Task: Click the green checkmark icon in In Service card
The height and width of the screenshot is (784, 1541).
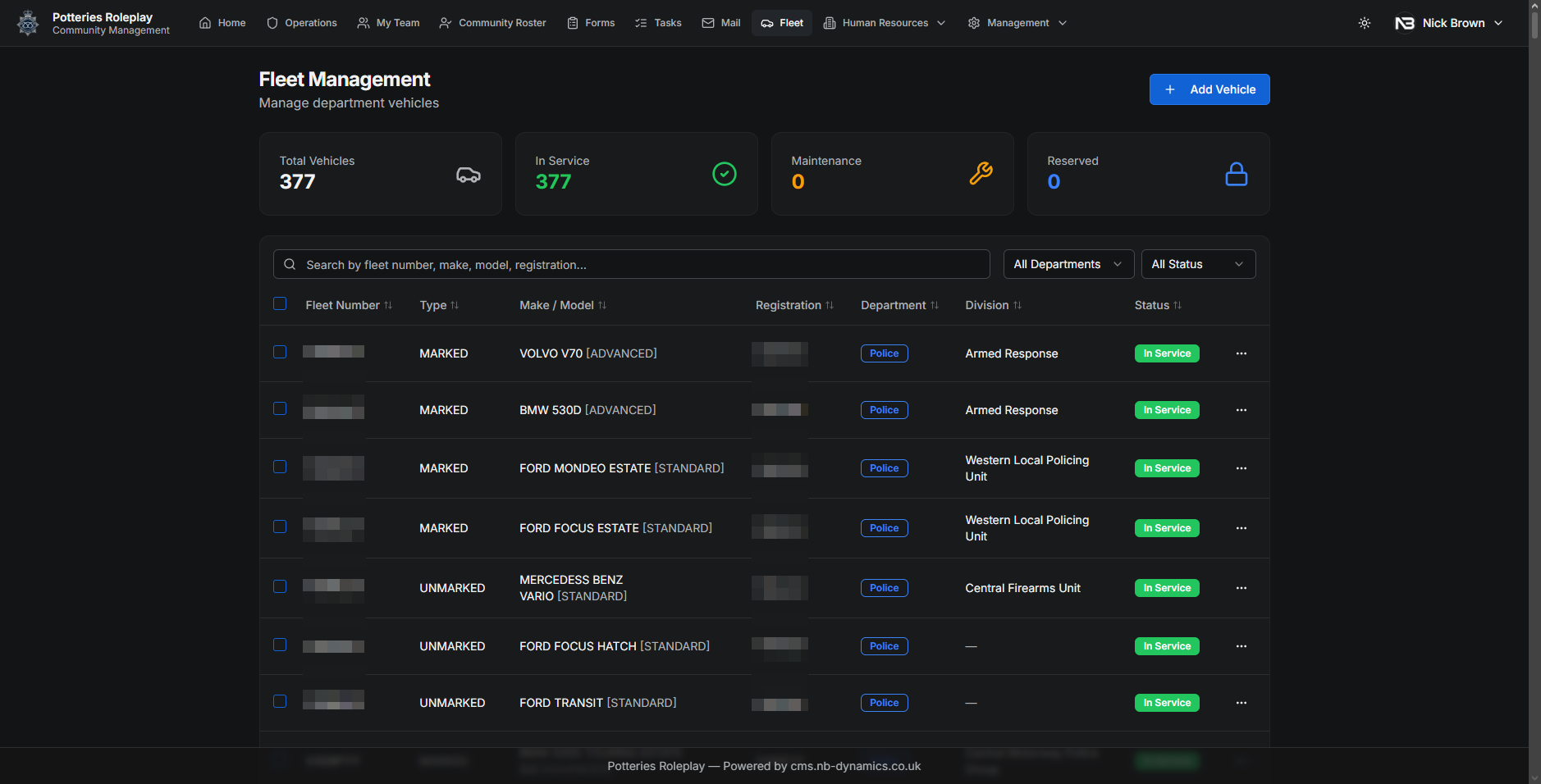Action: tap(725, 174)
